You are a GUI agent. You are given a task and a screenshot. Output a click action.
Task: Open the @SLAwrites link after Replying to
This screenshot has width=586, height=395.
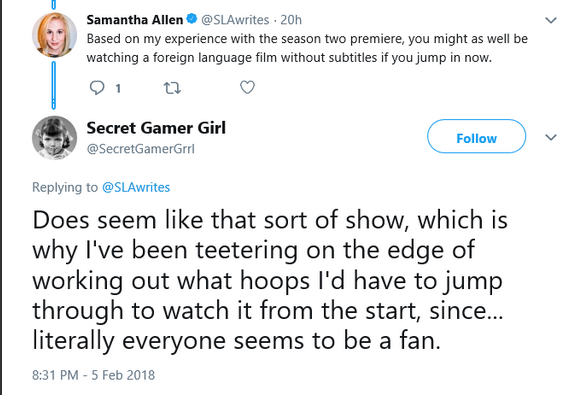(x=136, y=187)
